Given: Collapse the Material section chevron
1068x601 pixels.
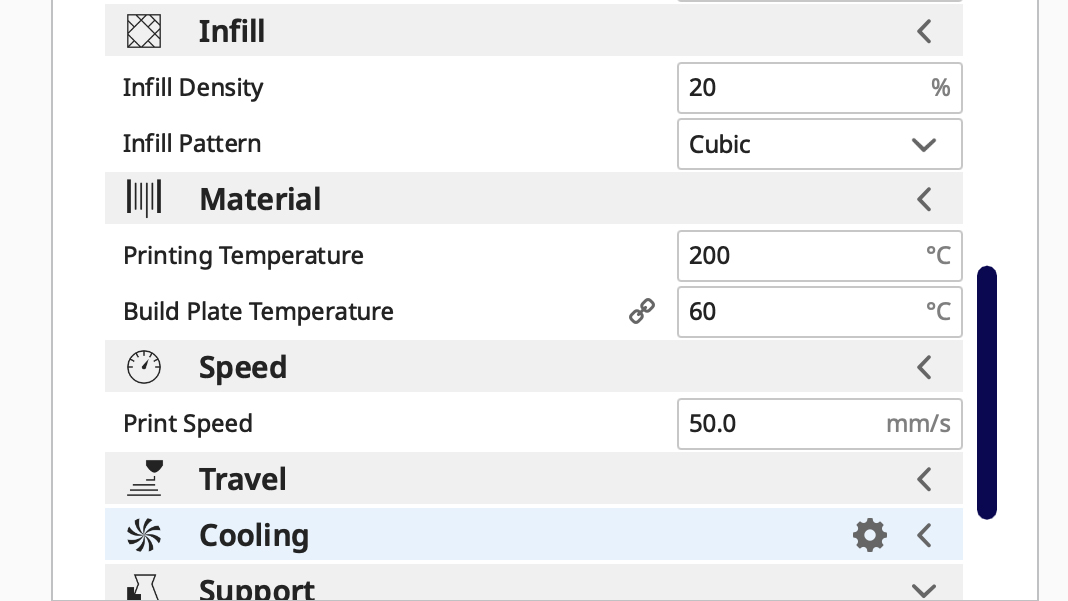Looking at the screenshot, I should click(x=924, y=199).
